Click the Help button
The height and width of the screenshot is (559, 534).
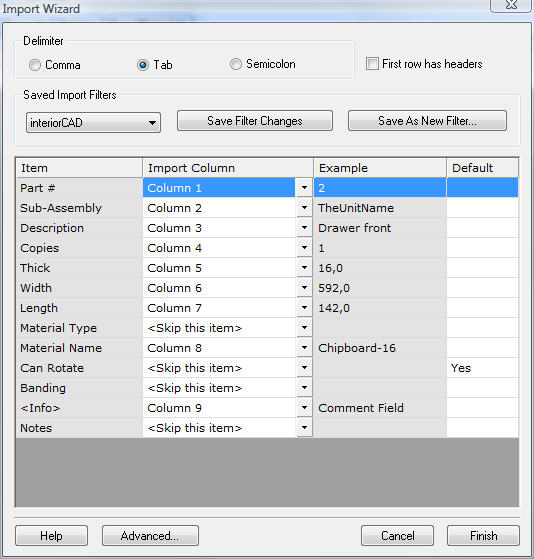pyautogui.click(x=51, y=535)
